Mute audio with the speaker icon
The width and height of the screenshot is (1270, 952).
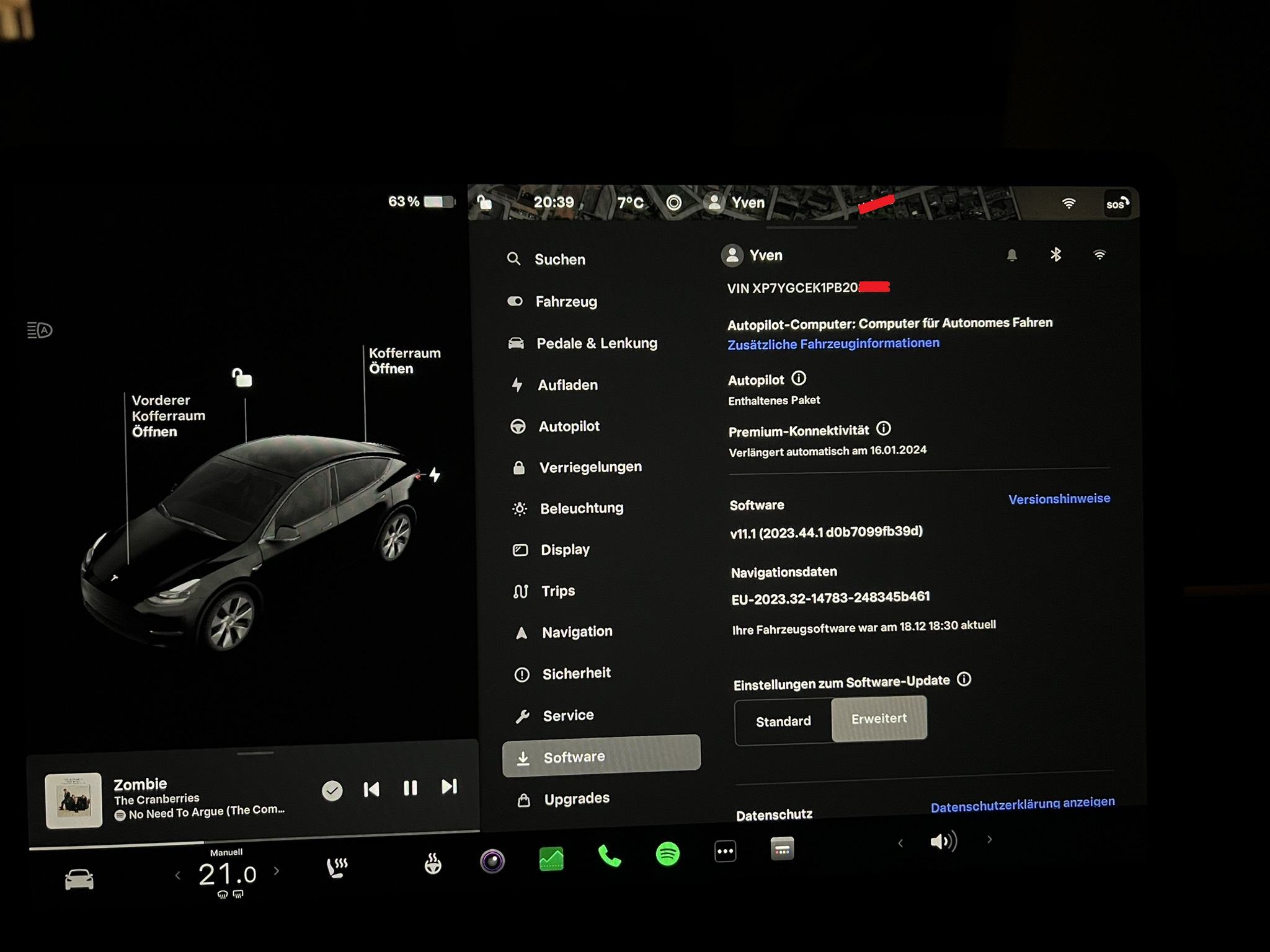944,841
